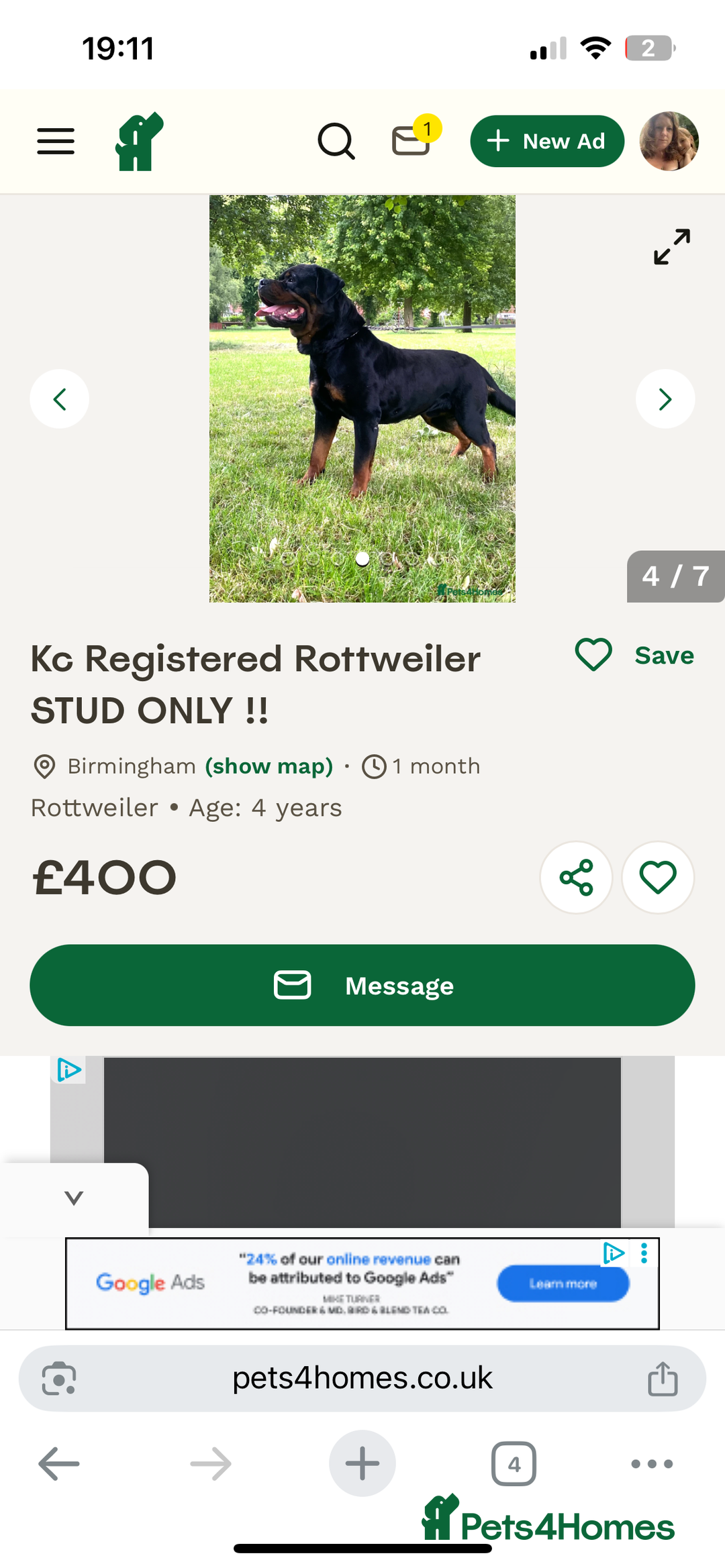Open the search magnifier icon
Image resolution: width=725 pixels, height=1568 pixels.
point(336,141)
